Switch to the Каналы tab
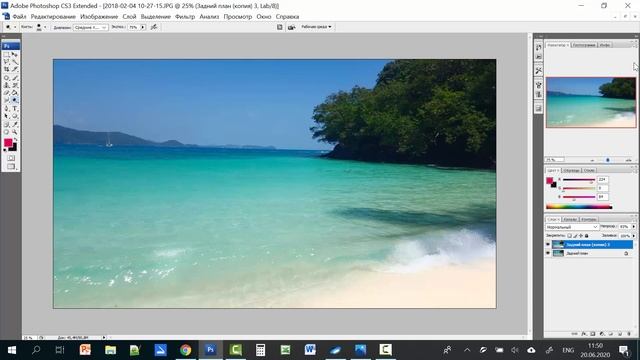The height and width of the screenshot is (360, 640). 570,219
